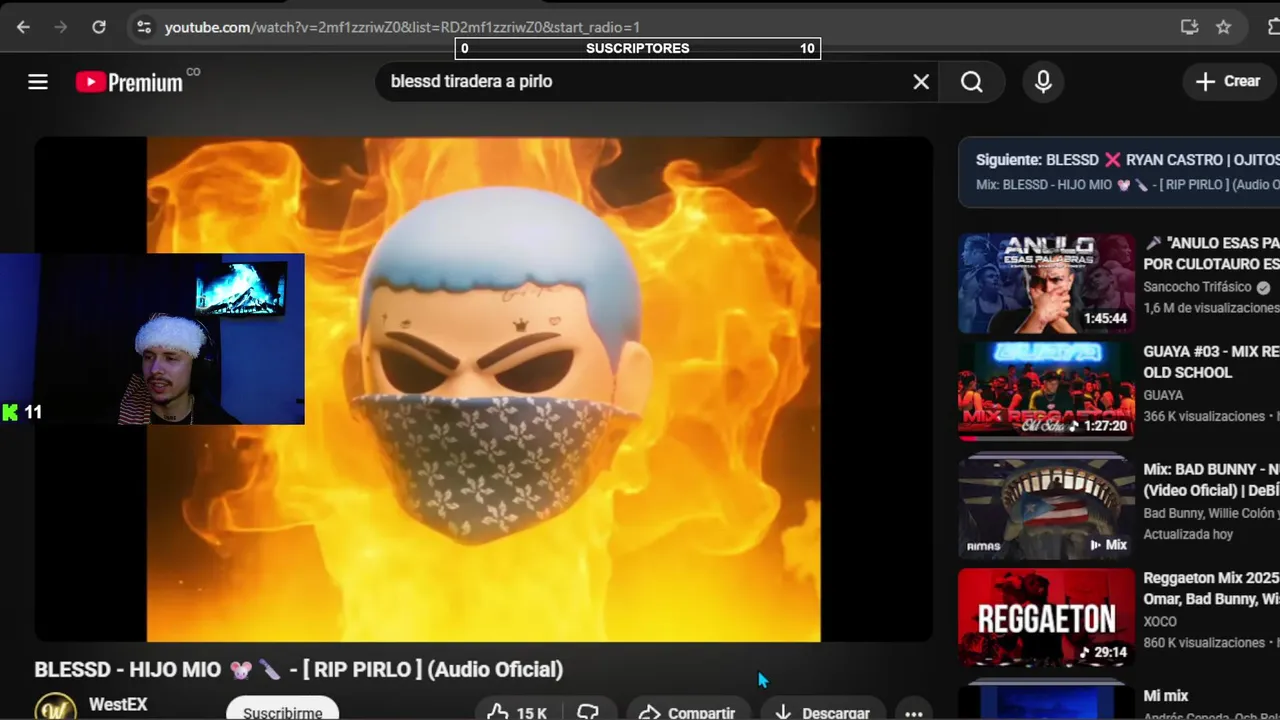1280x720 pixels.
Task: Click '366 K visualizaciones' text
Action: 1205,416
